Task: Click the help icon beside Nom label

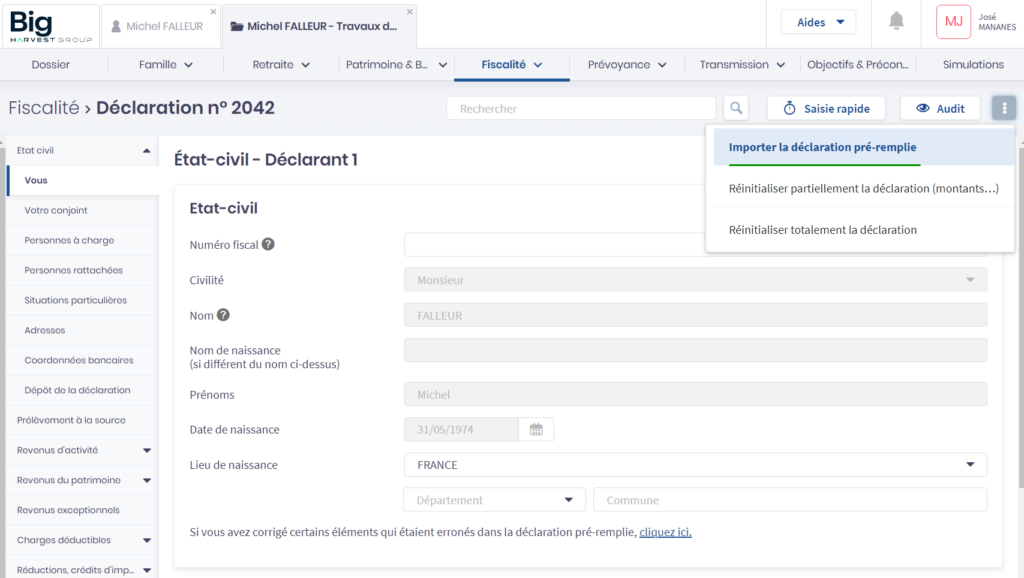Action: coord(223,315)
